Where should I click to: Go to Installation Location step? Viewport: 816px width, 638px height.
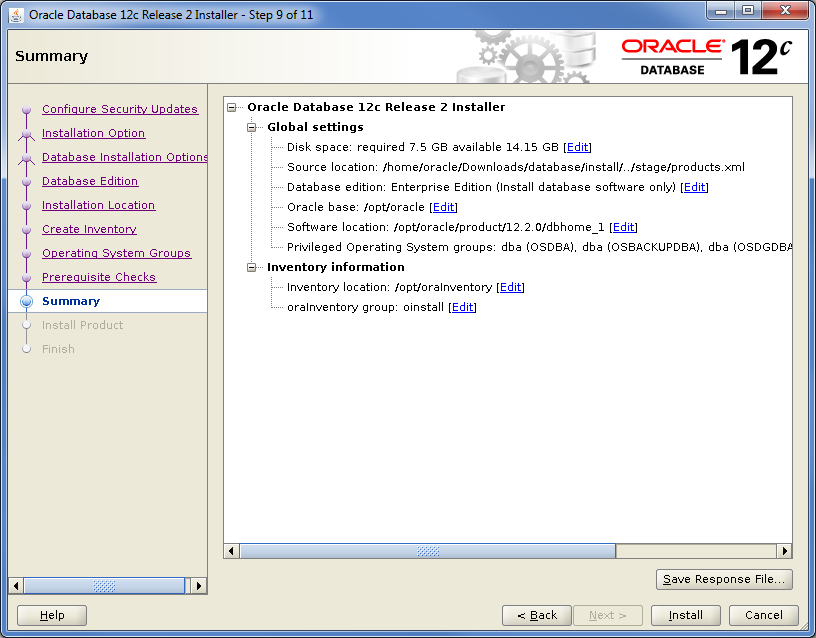[98, 205]
